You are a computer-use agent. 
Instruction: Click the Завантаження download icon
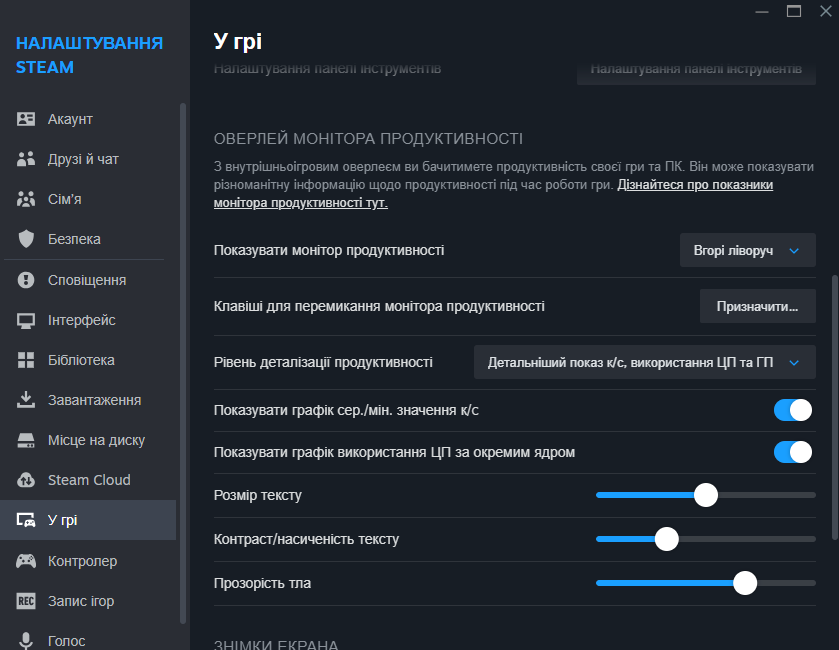pyautogui.click(x=27, y=400)
